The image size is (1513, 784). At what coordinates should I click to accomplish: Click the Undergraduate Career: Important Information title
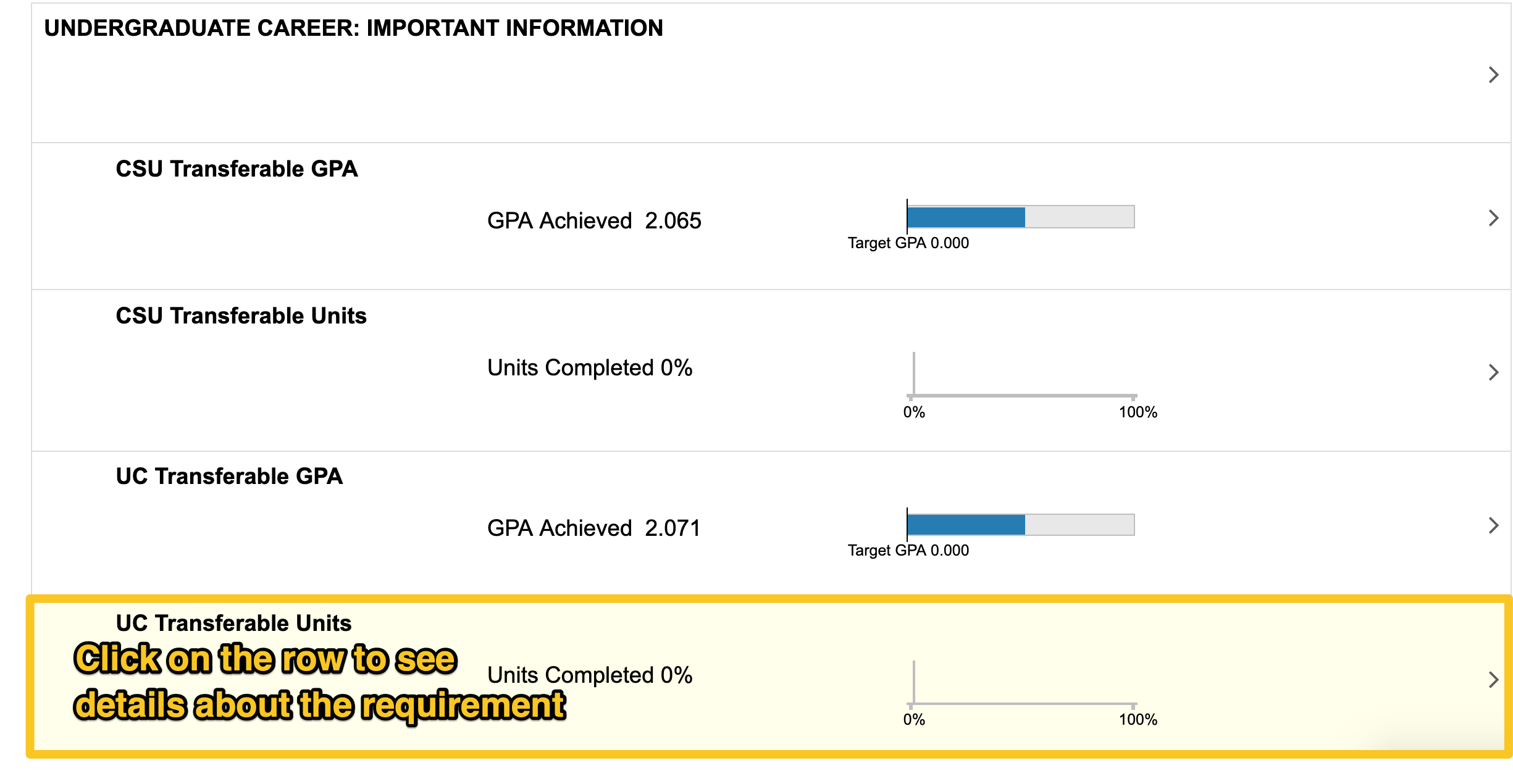pyautogui.click(x=353, y=28)
